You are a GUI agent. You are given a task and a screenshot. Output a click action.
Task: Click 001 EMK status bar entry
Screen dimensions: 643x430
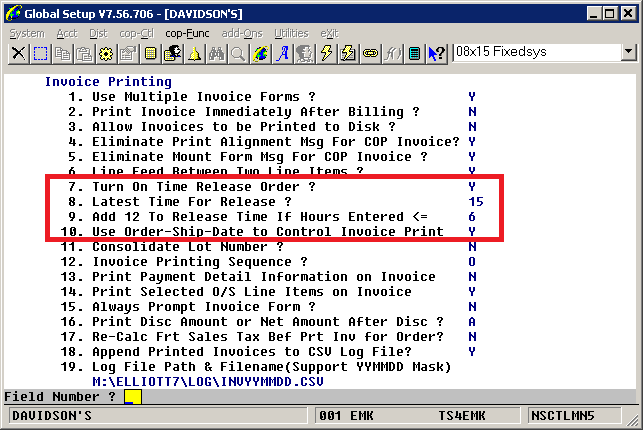click(x=347, y=416)
